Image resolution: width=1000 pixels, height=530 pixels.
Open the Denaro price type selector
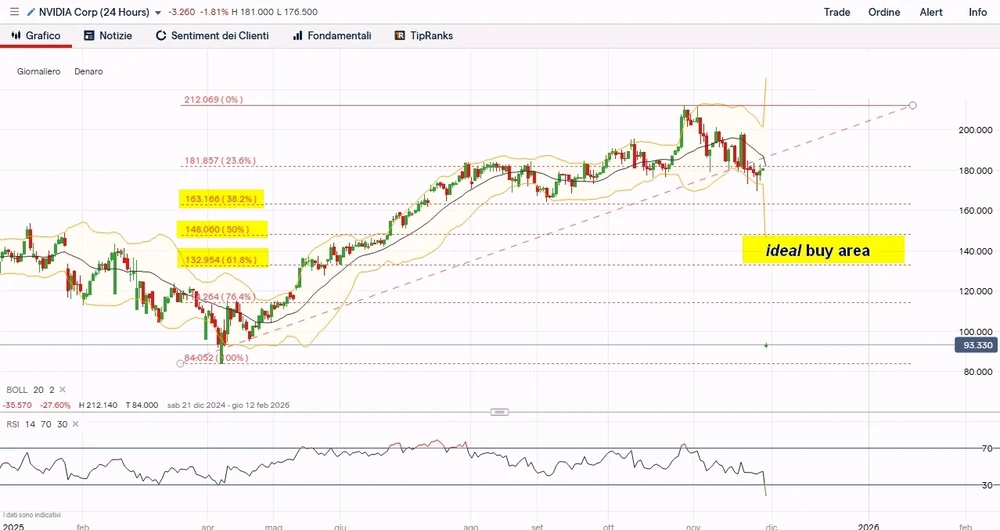[88, 72]
